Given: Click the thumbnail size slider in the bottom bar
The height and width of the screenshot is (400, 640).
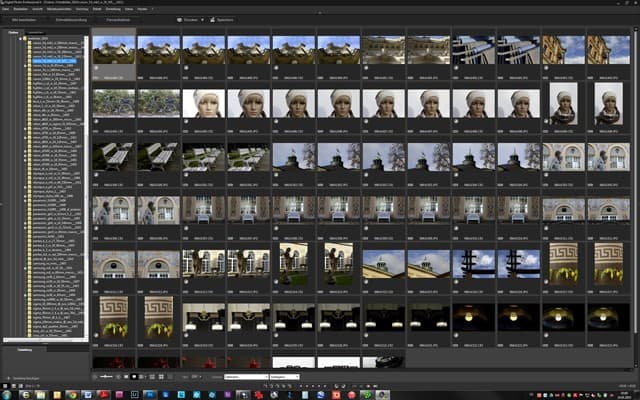Looking at the screenshot, I should coord(105,376).
